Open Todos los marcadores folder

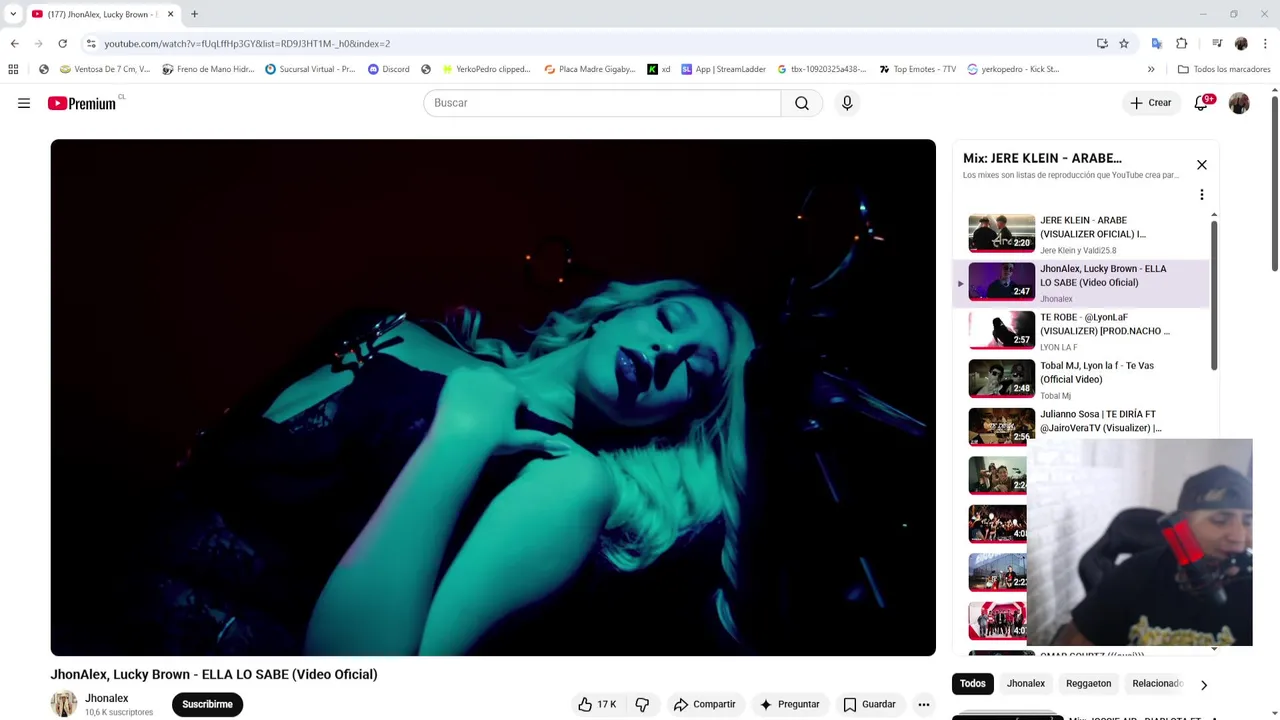coord(1224,69)
